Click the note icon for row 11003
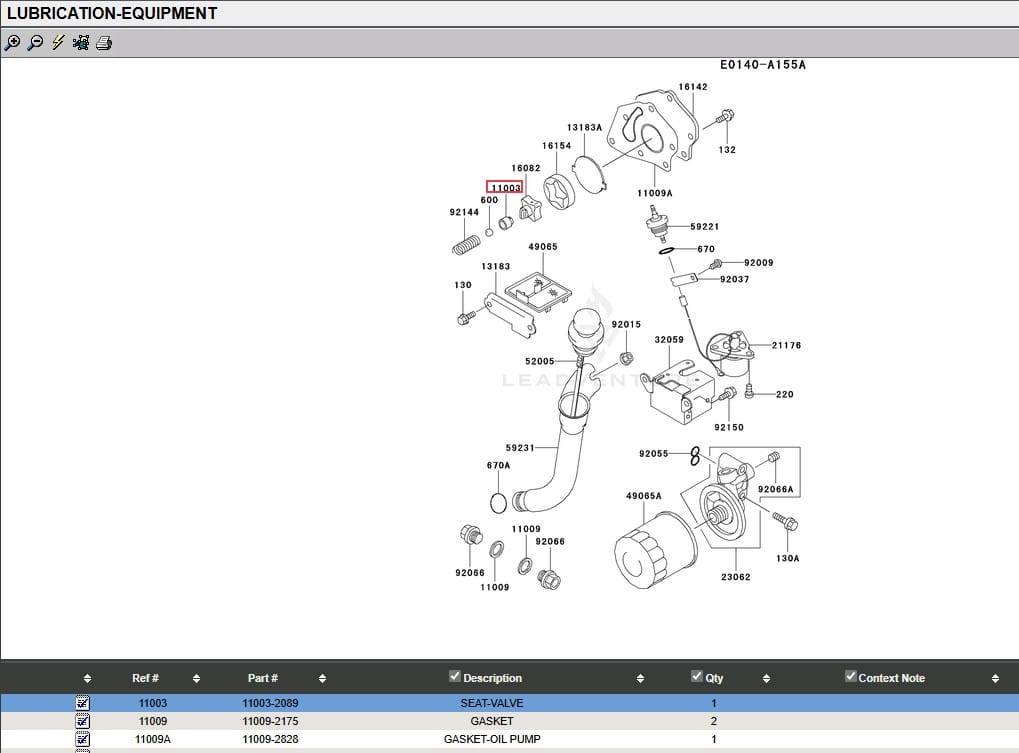 click(x=83, y=703)
